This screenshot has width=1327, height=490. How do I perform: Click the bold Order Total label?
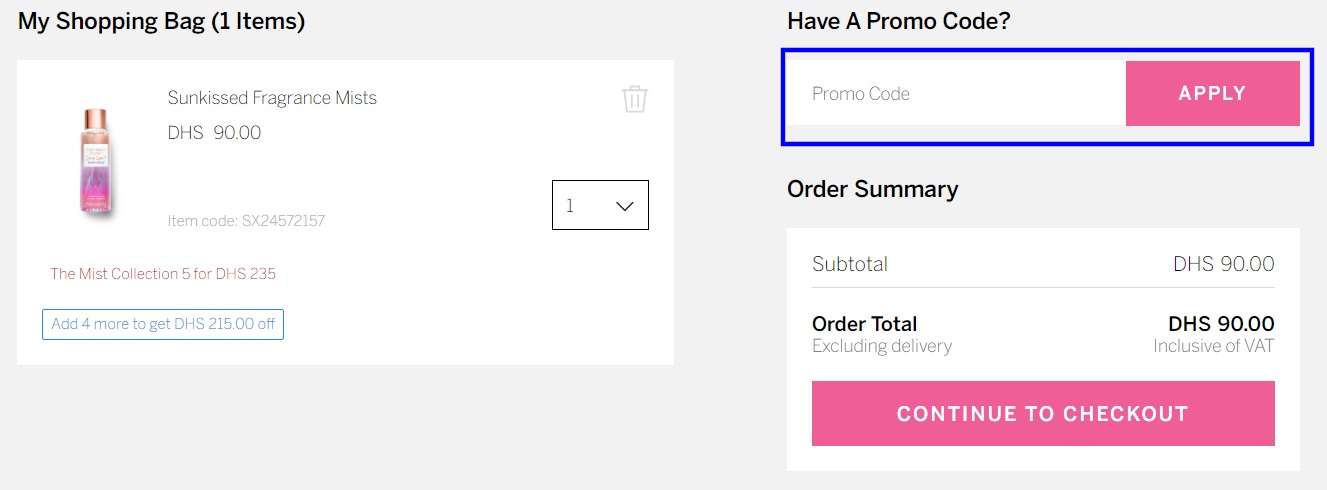tap(864, 324)
